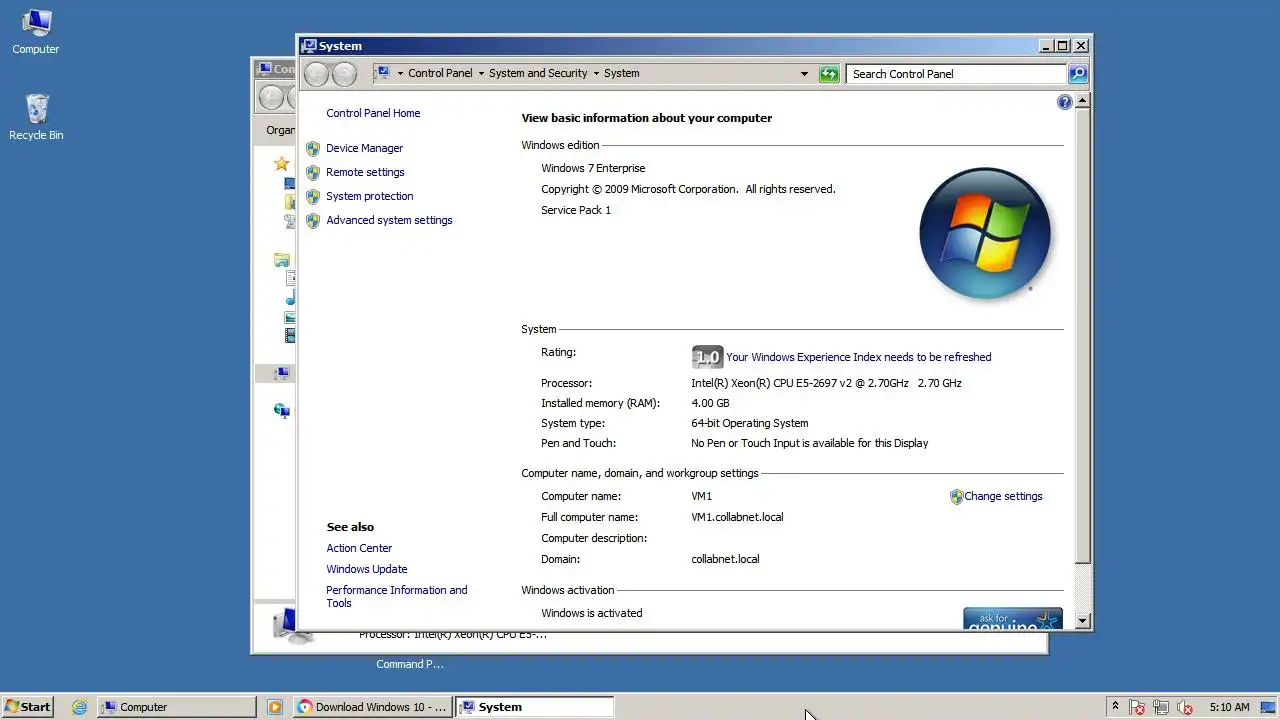The width and height of the screenshot is (1280, 720).
Task: Click the scroll up arrow in System window
Action: 1082,102
